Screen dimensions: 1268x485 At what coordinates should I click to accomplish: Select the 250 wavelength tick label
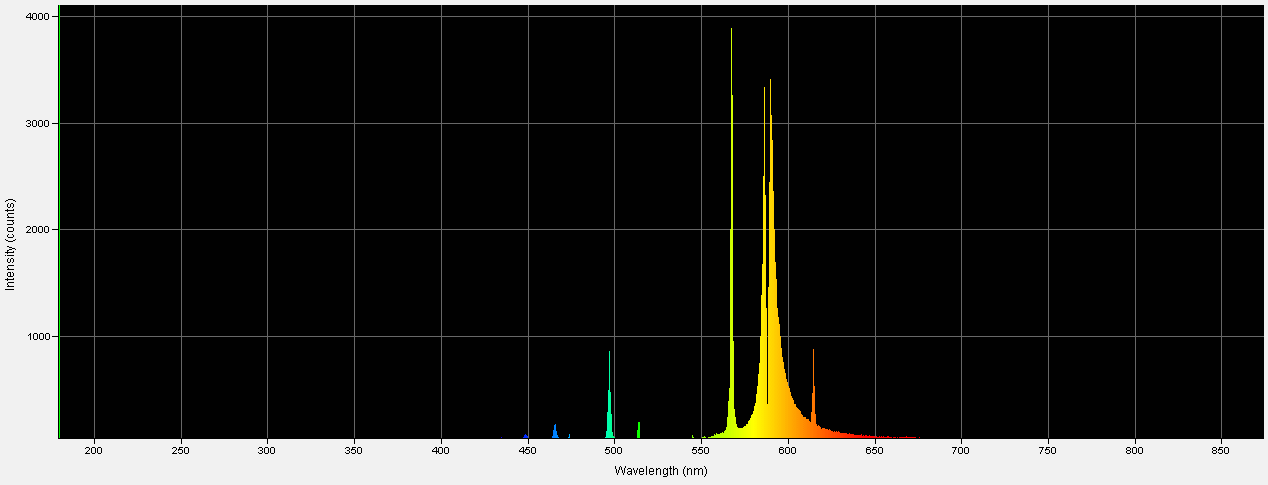tap(181, 451)
